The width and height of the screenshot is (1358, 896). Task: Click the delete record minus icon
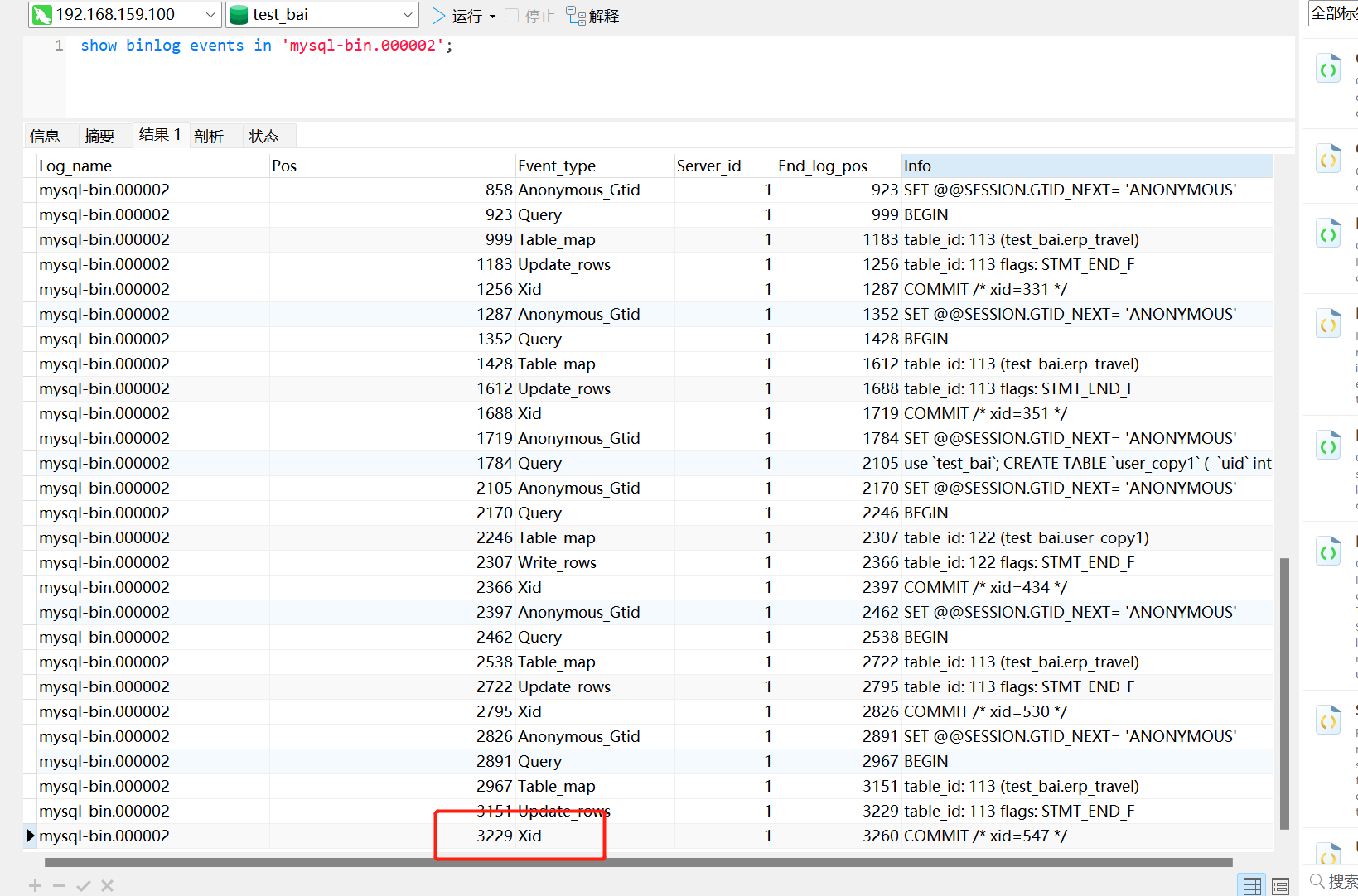tap(59, 885)
